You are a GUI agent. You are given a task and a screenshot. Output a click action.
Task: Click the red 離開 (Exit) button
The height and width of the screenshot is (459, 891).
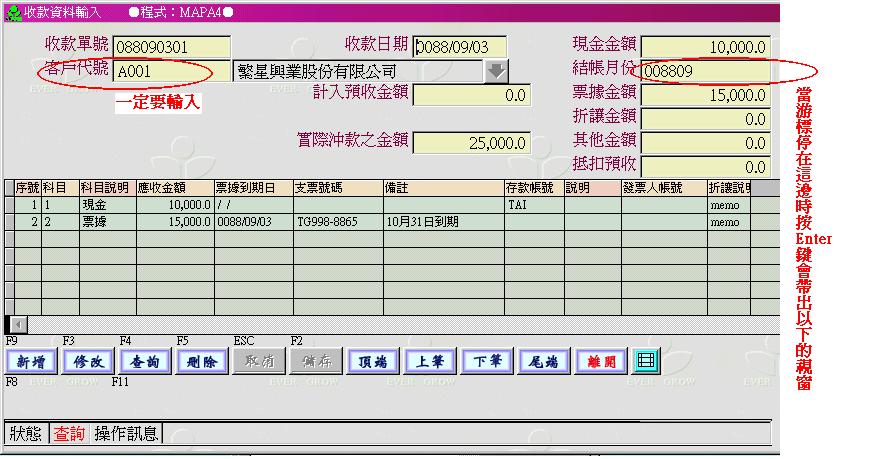click(x=600, y=362)
